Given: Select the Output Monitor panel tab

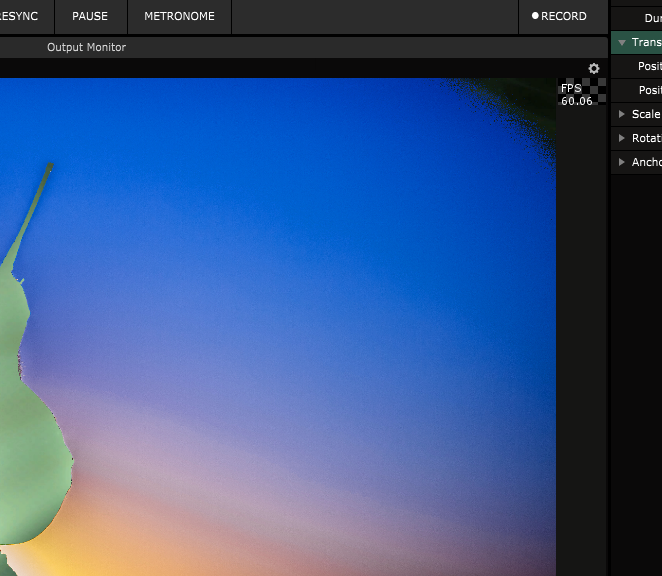Looking at the screenshot, I should click(x=86, y=47).
